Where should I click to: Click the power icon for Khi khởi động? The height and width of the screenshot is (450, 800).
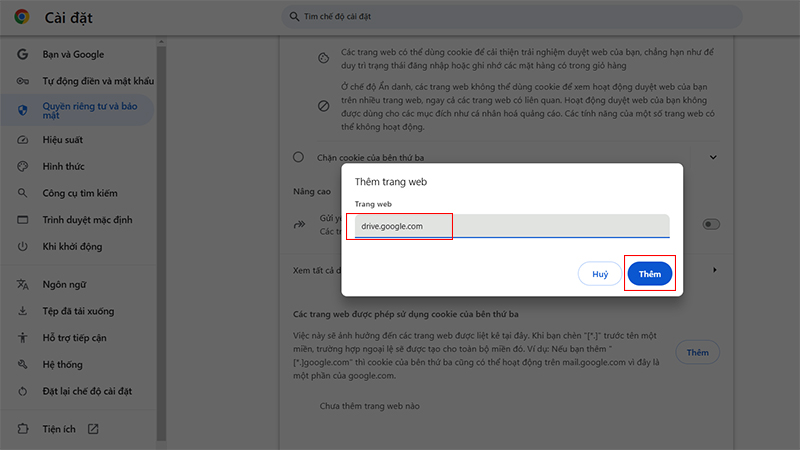point(22,246)
